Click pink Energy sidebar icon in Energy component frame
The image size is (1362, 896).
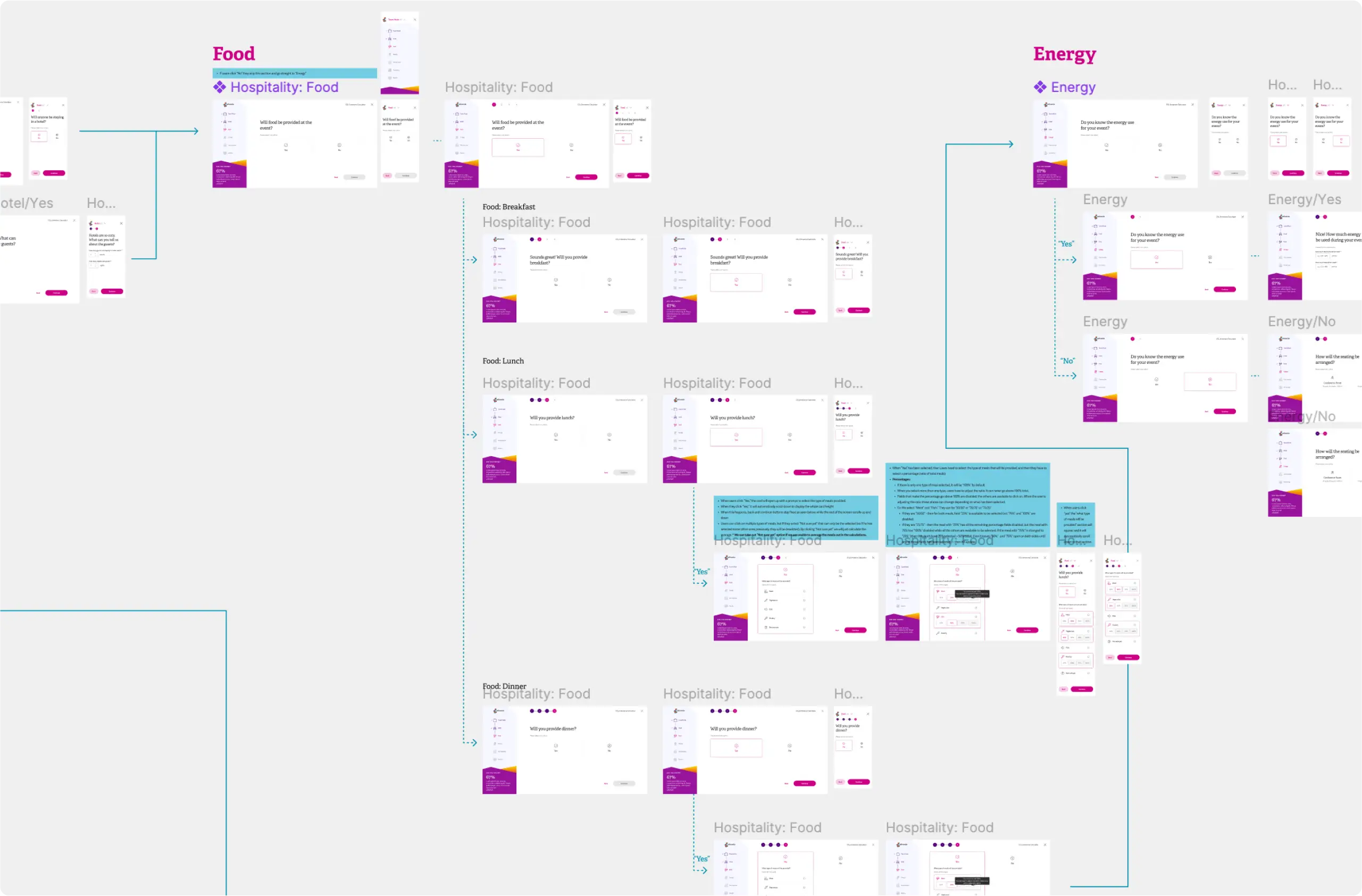click(x=1047, y=137)
